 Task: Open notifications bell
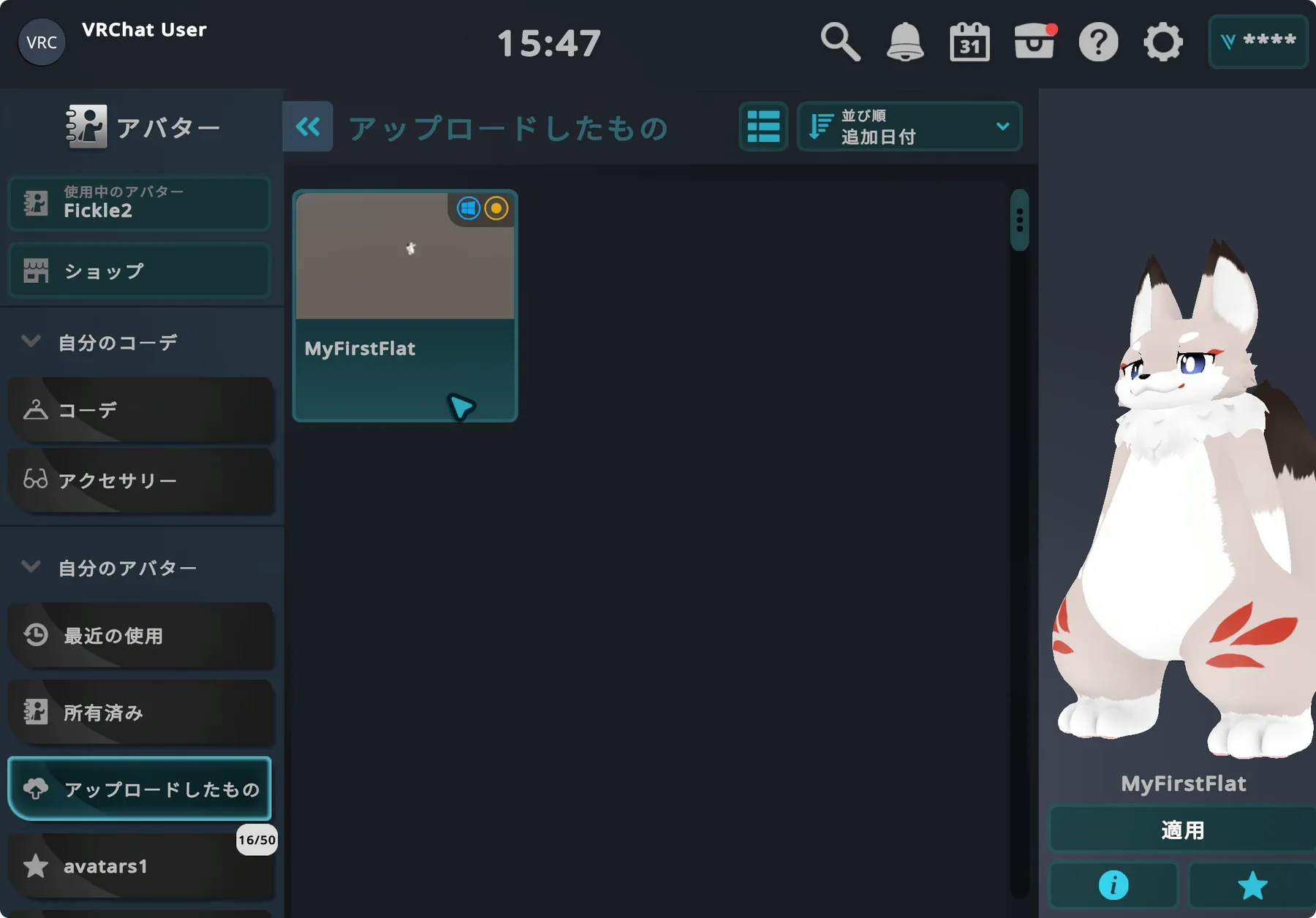click(905, 42)
